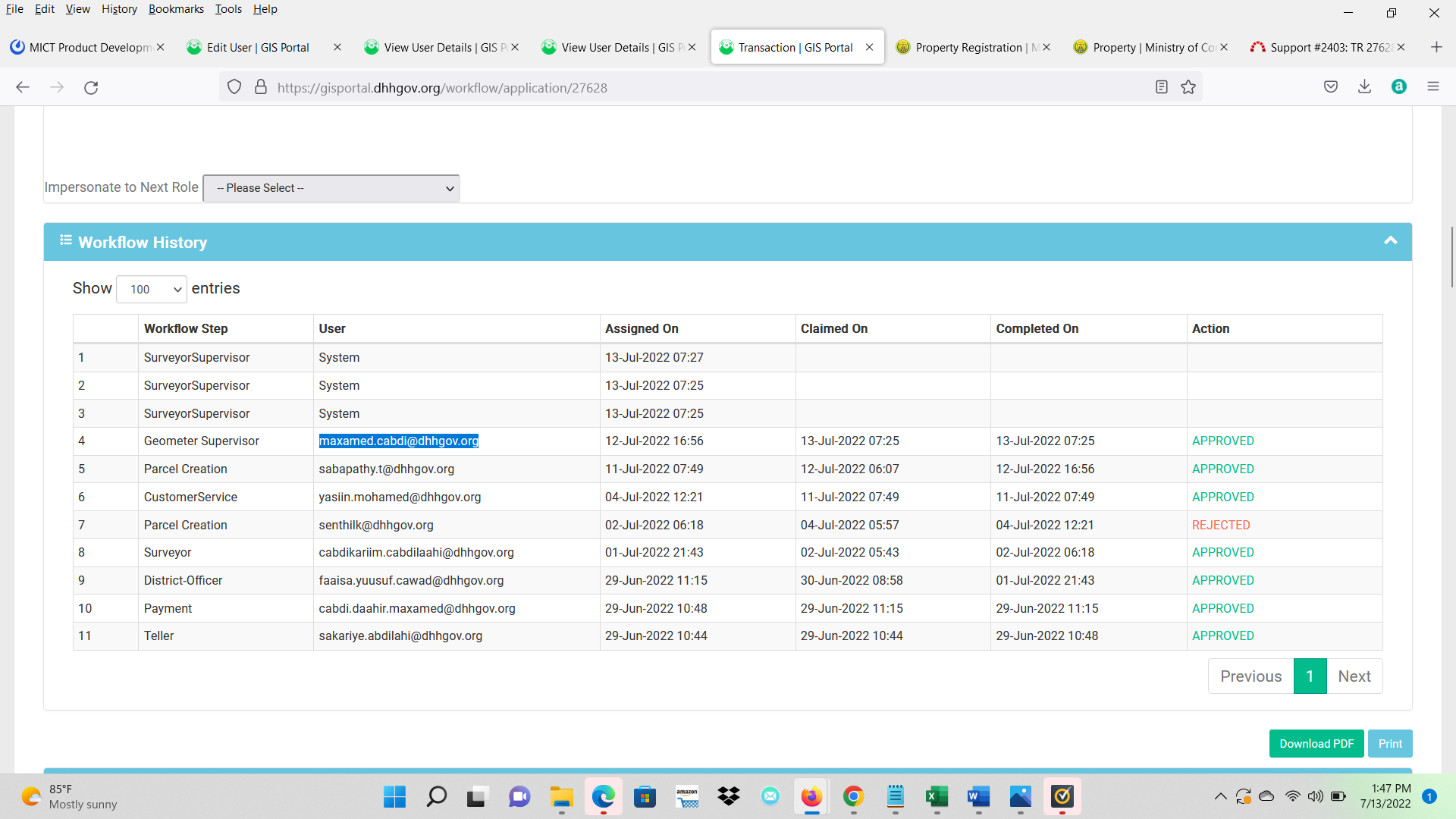Click the page vertical scrollbar thumb
This screenshot has height=819, width=1456.
click(x=1451, y=256)
